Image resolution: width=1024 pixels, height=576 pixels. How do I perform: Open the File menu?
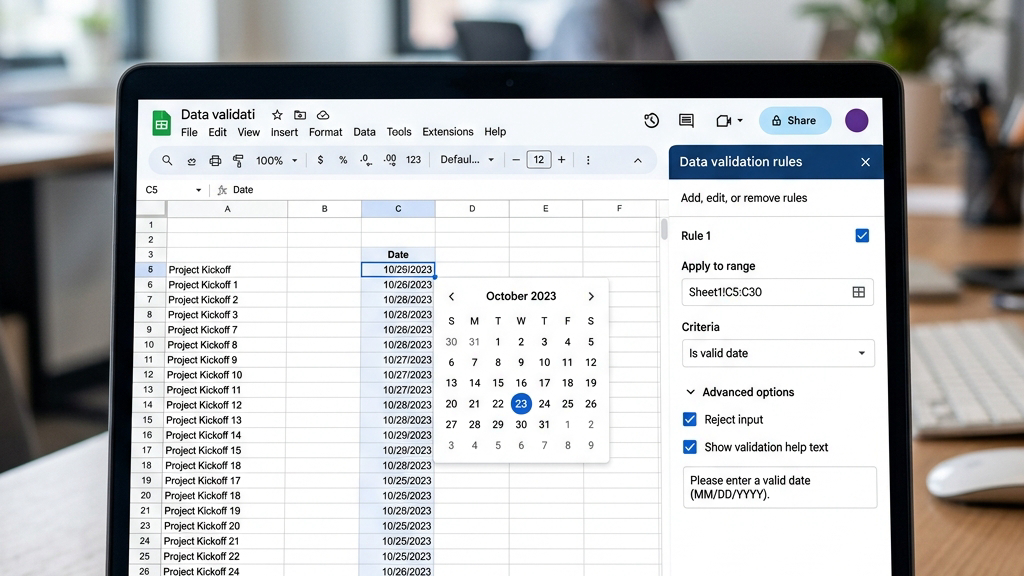click(189, 132)
